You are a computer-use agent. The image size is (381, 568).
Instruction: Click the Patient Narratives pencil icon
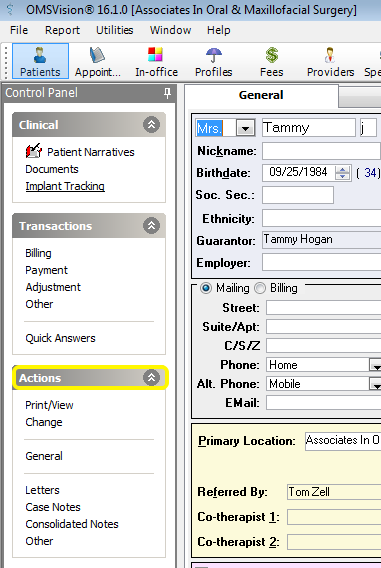(x=33, y=151)
